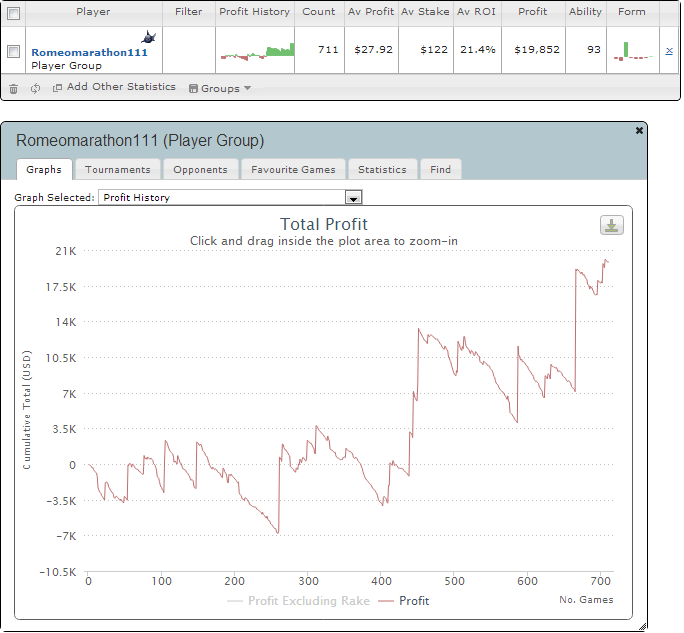Screen dimensions: 684x633
Task: Sort by Form column header
Action: coord(632,12)
